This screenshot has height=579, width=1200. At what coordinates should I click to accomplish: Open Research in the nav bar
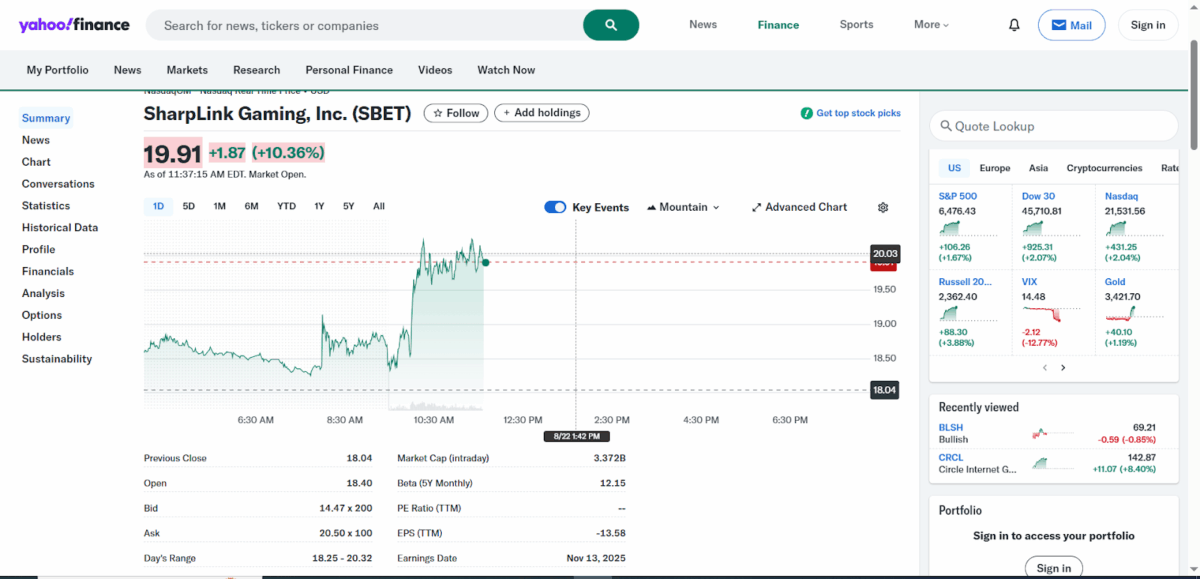257,70
